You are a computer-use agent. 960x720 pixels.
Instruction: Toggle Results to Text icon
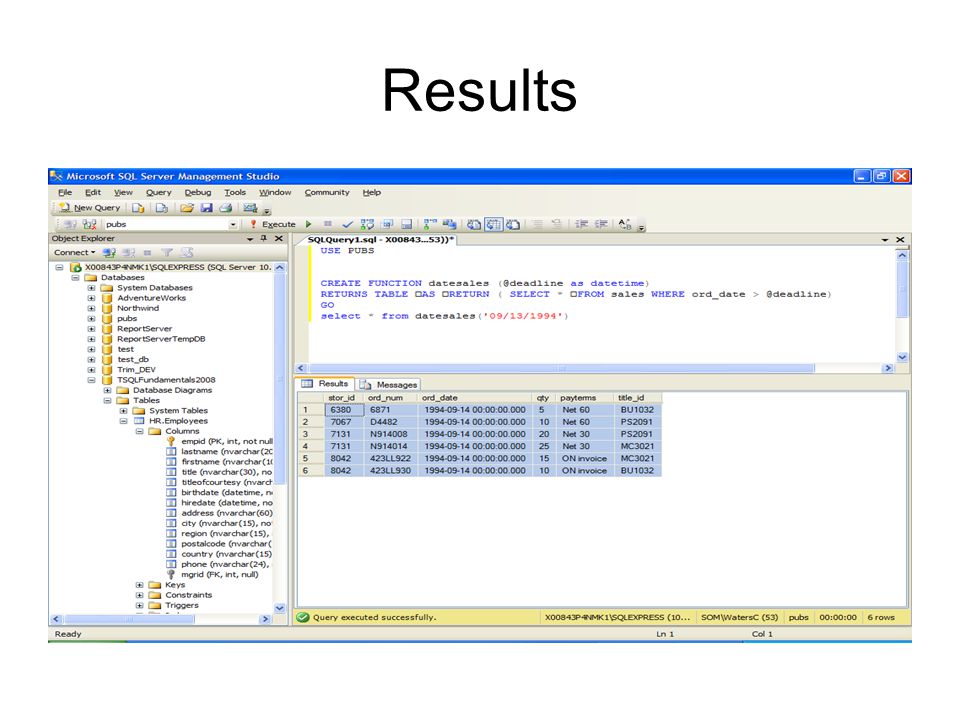474,224
